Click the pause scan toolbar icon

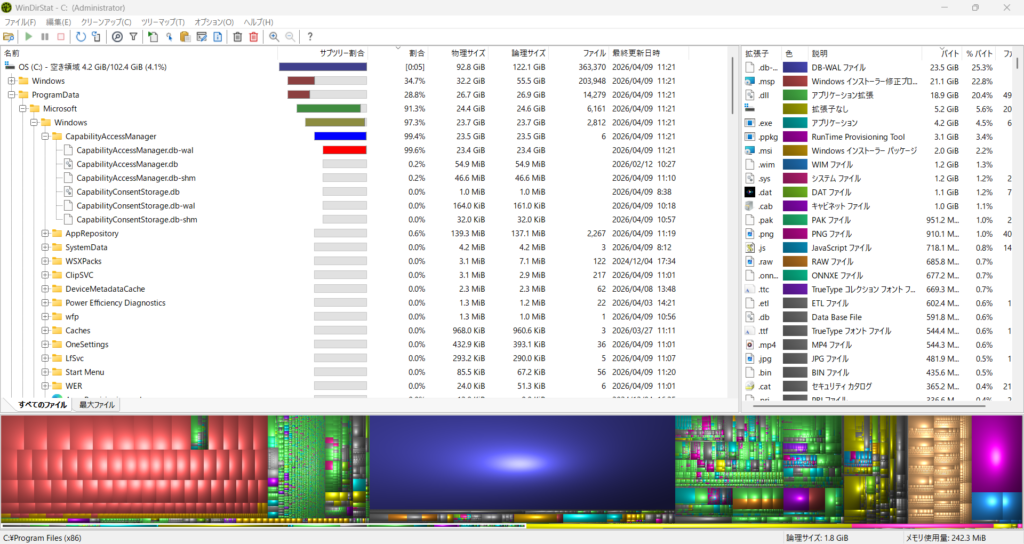(45, 37)
